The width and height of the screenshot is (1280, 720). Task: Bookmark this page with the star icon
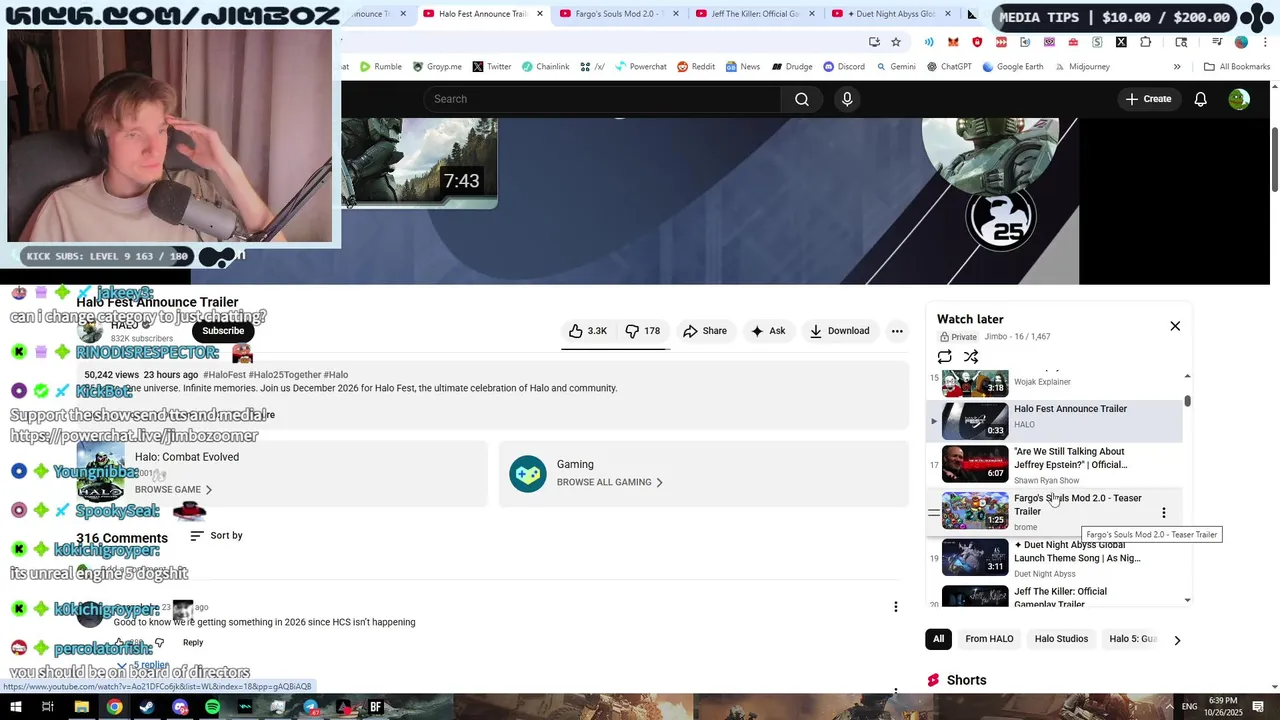[x=896, y=42]
